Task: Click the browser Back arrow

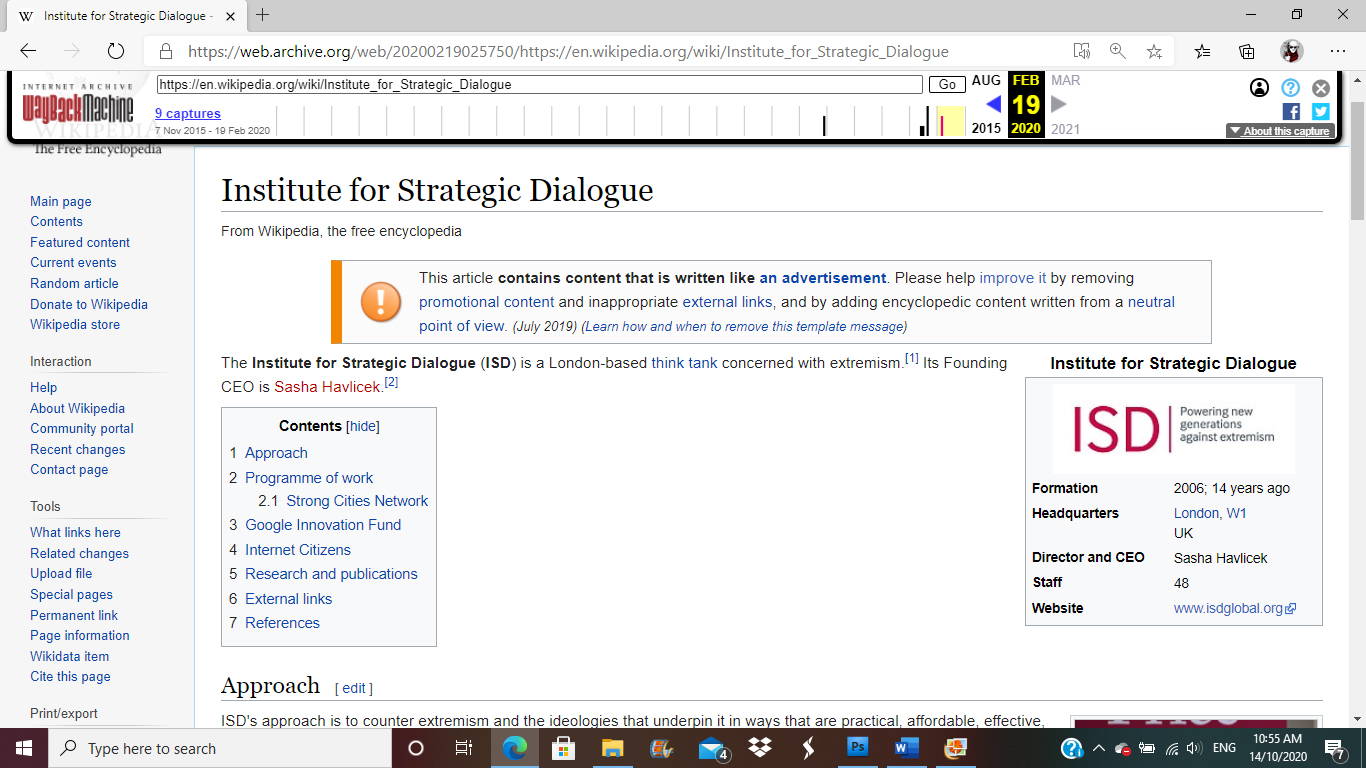Action: point(28,51)
